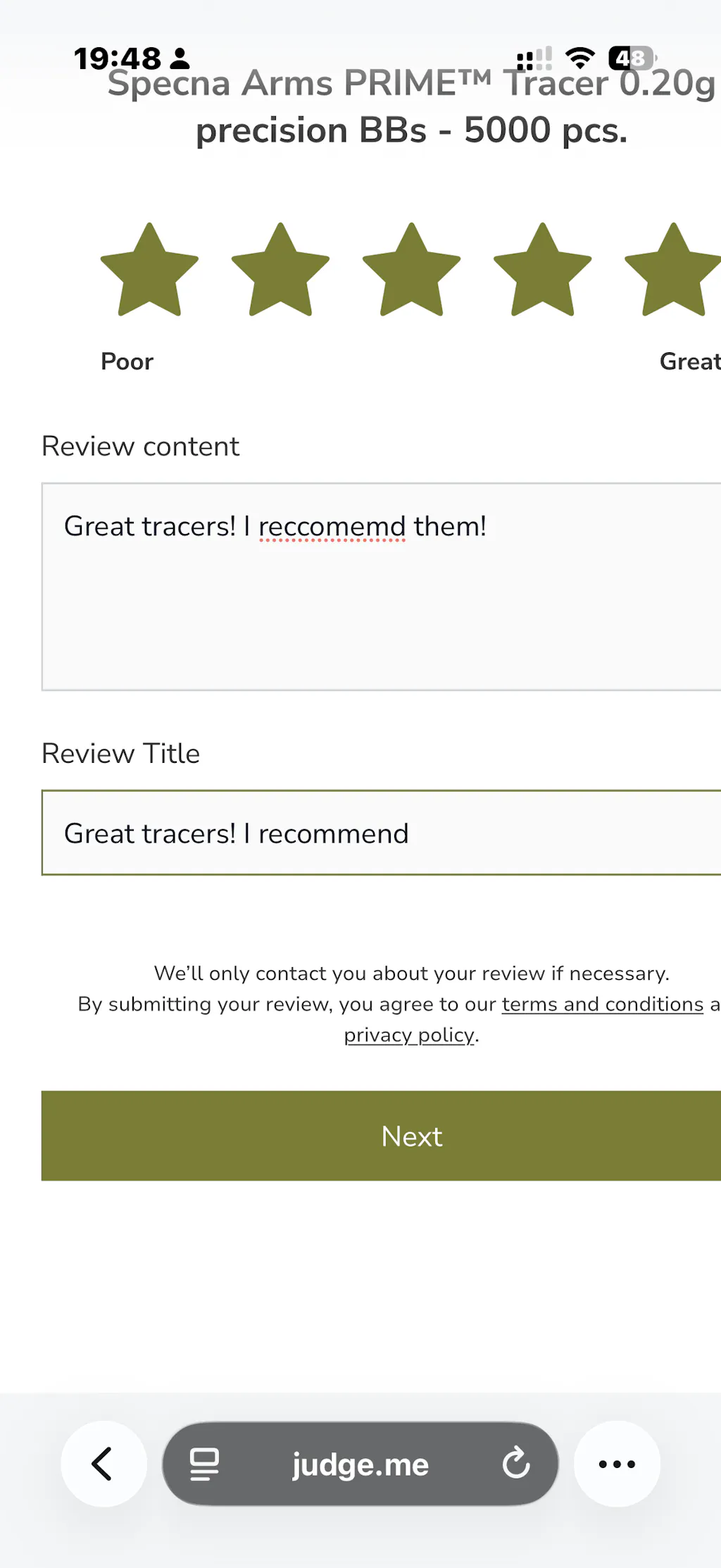Tap the Wi-Fi status icon
721x1568 pixels.
(580, 58)
